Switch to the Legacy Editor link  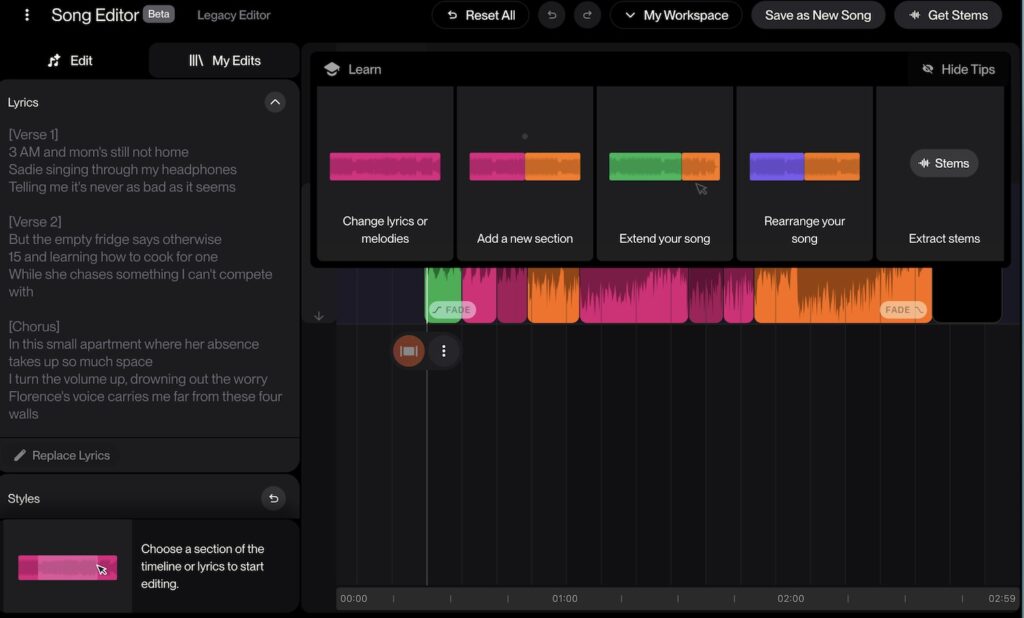234,15
